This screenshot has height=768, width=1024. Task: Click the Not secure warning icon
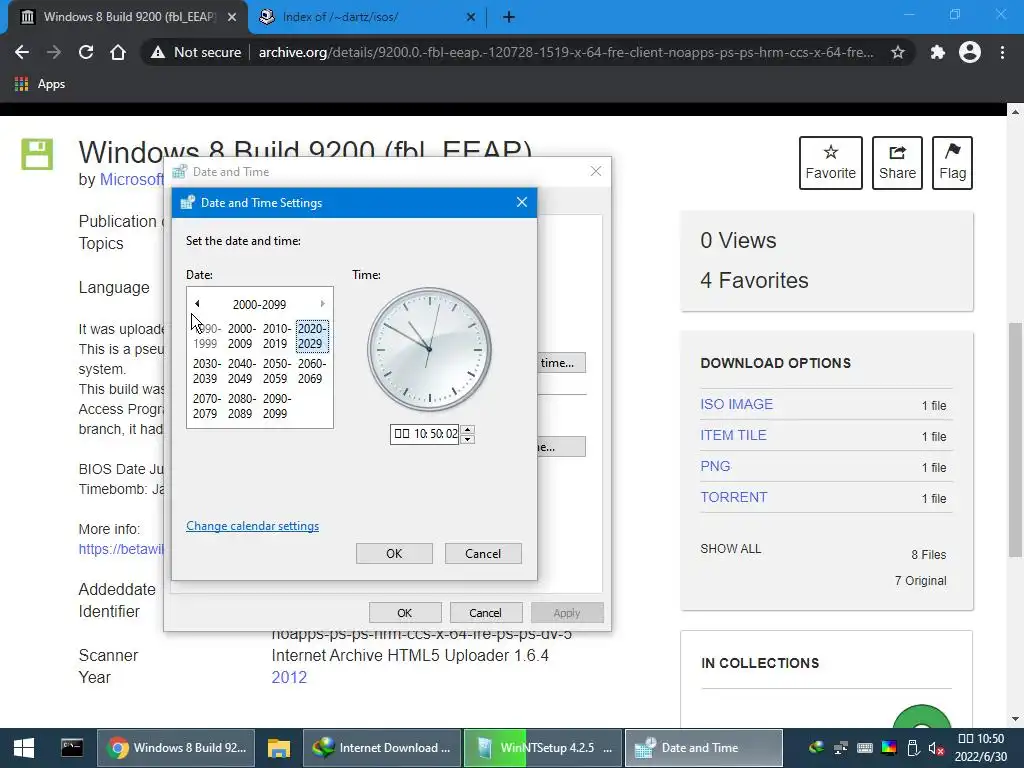tap(157, 52)
